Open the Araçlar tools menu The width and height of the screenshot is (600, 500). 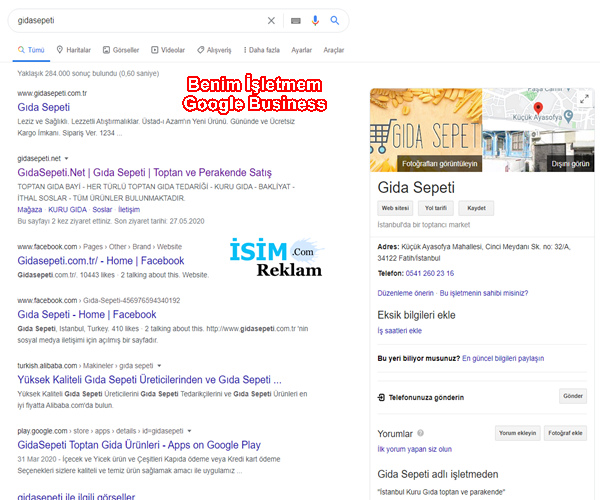pyautogui.click(x=334, y=50)
